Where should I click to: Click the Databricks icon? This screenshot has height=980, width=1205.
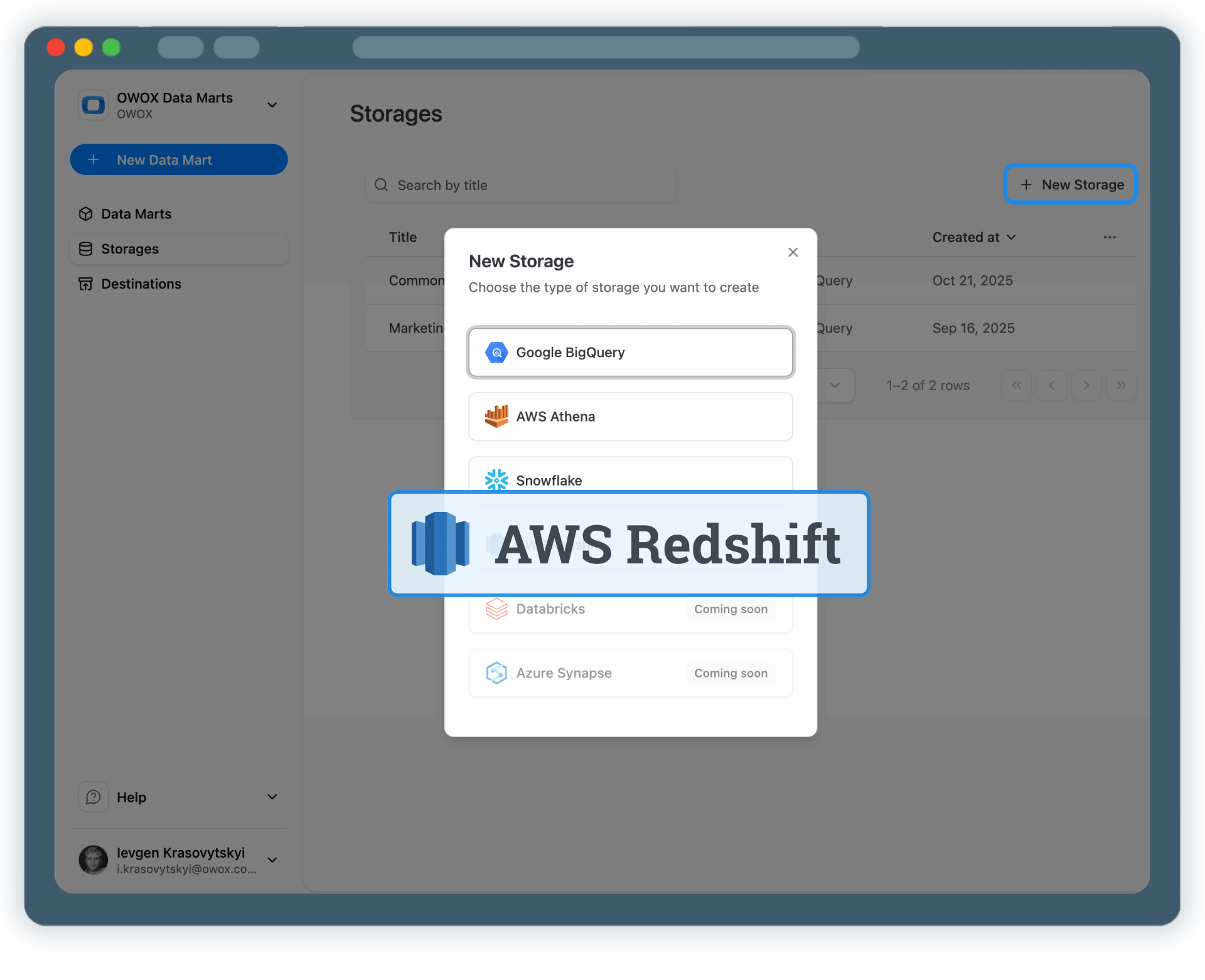pyautogui.click(x=496, y=609)
